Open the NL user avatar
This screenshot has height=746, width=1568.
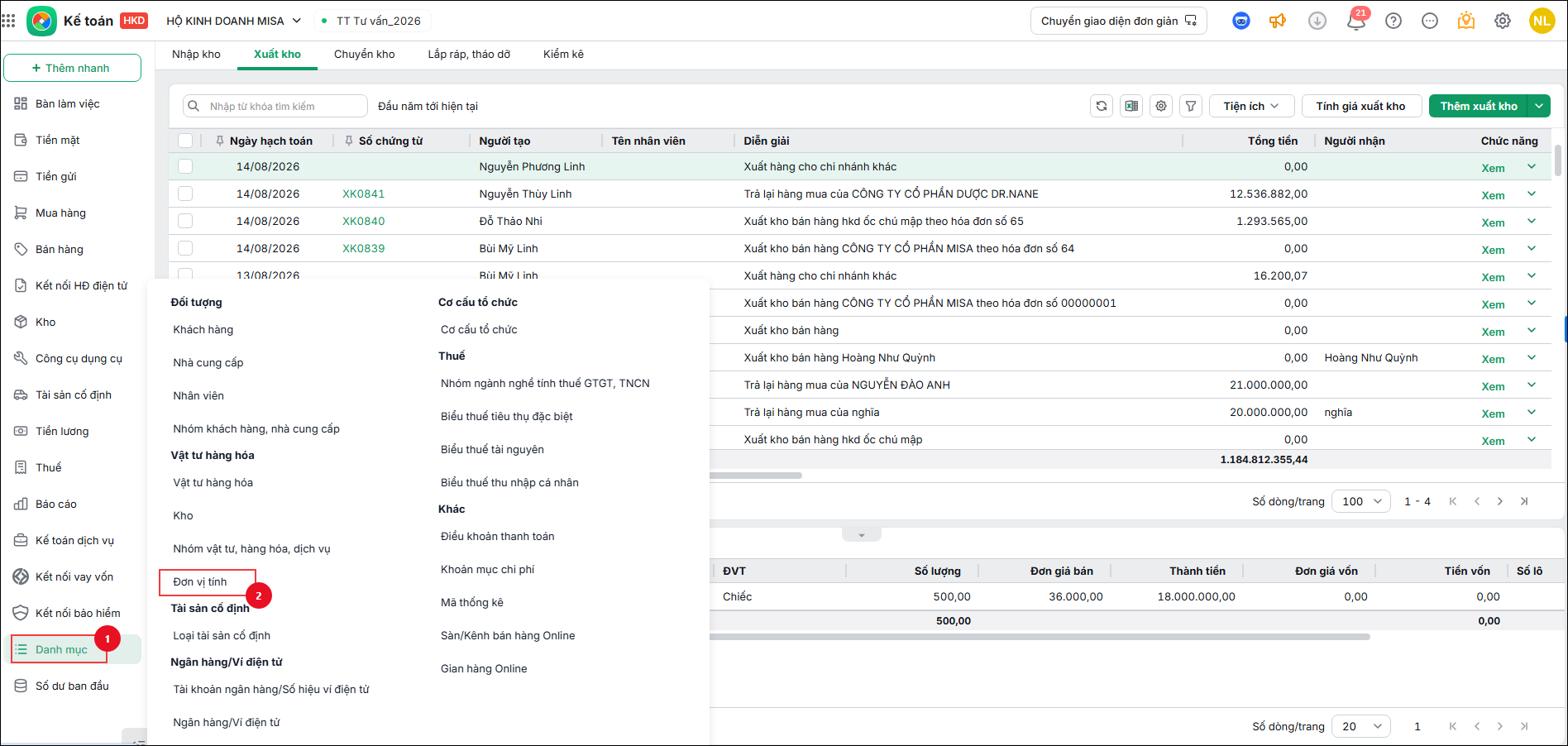click(1542, 21)
